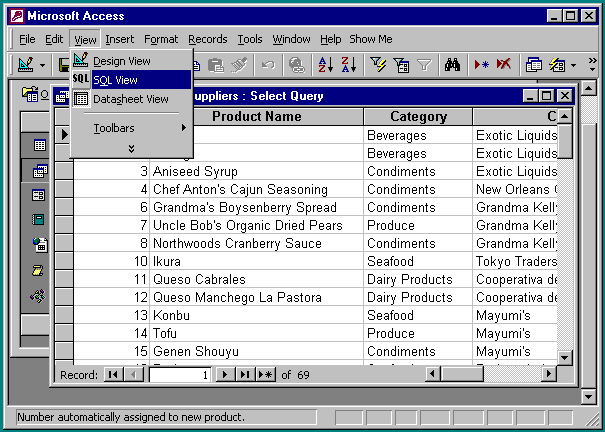
Task: Open the Format menu
Action: (x=161, y=39)
